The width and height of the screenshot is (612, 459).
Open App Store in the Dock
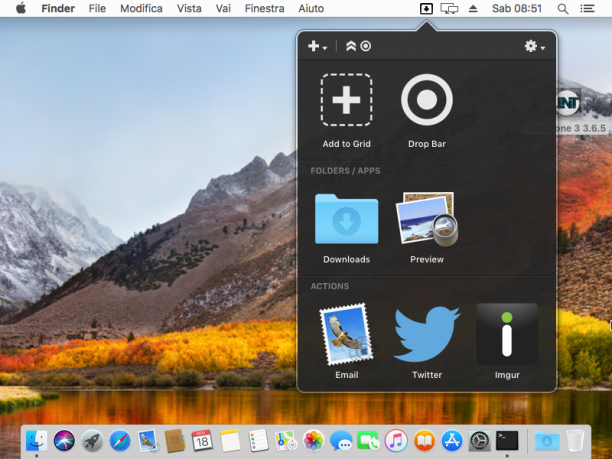click(x=452, y=441)
